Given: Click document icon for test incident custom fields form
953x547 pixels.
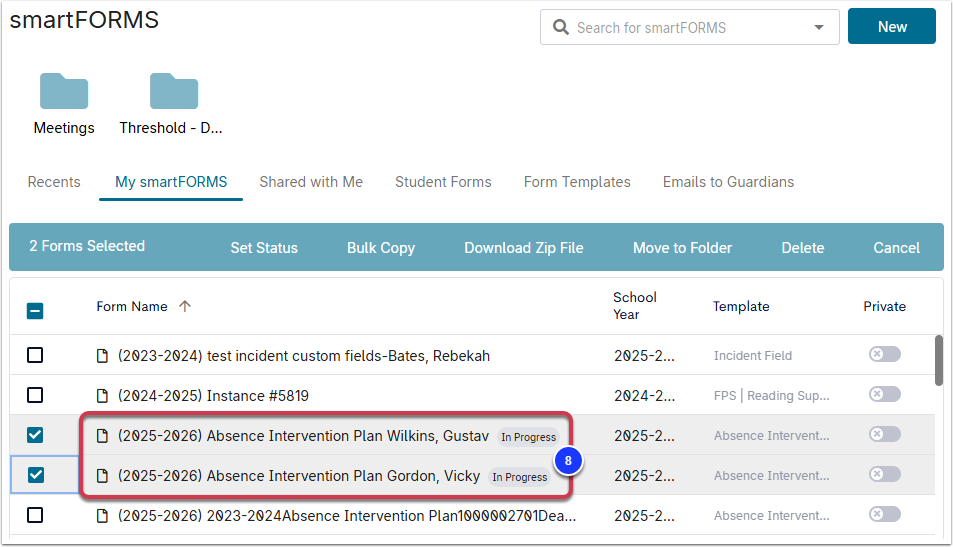Looking at the screenshot, I should tap(102, 356).
